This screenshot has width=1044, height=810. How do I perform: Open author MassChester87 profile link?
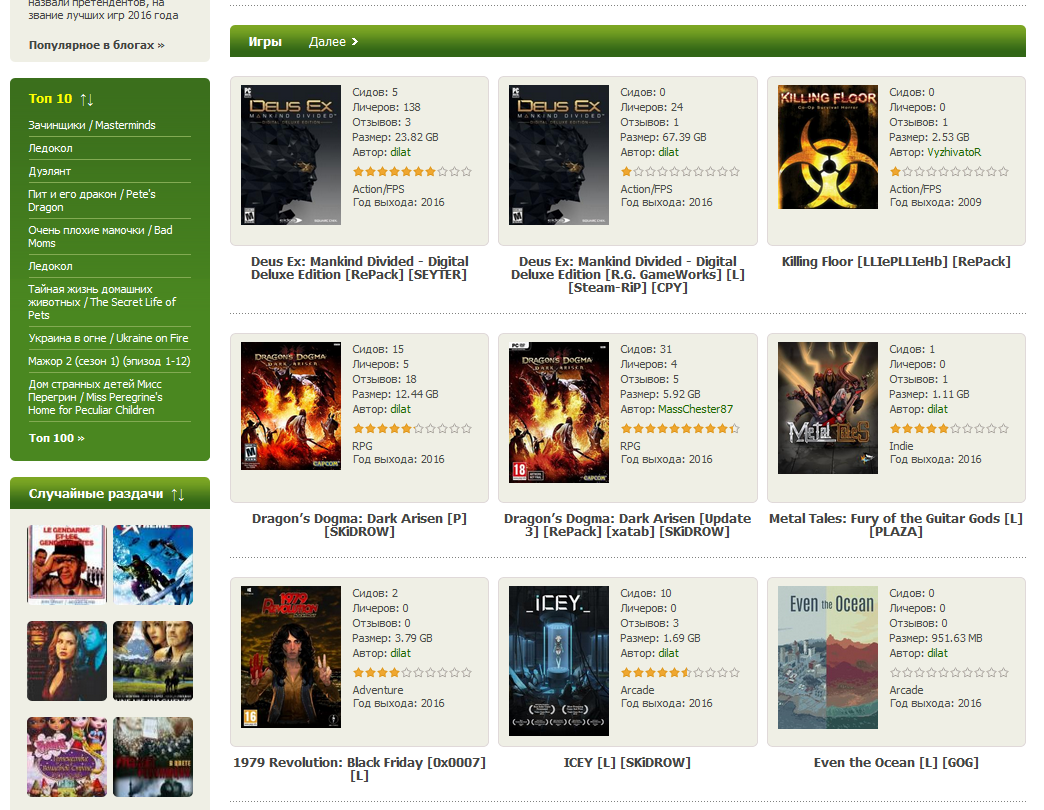point(695,409)
